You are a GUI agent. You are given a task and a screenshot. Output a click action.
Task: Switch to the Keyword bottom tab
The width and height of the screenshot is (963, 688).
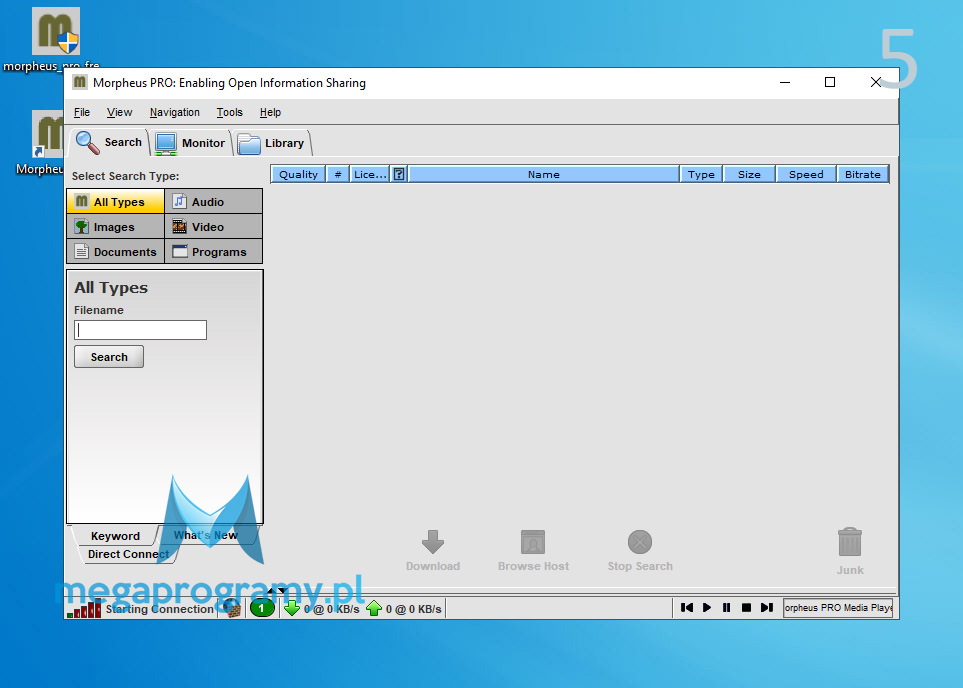pos(115,536)
